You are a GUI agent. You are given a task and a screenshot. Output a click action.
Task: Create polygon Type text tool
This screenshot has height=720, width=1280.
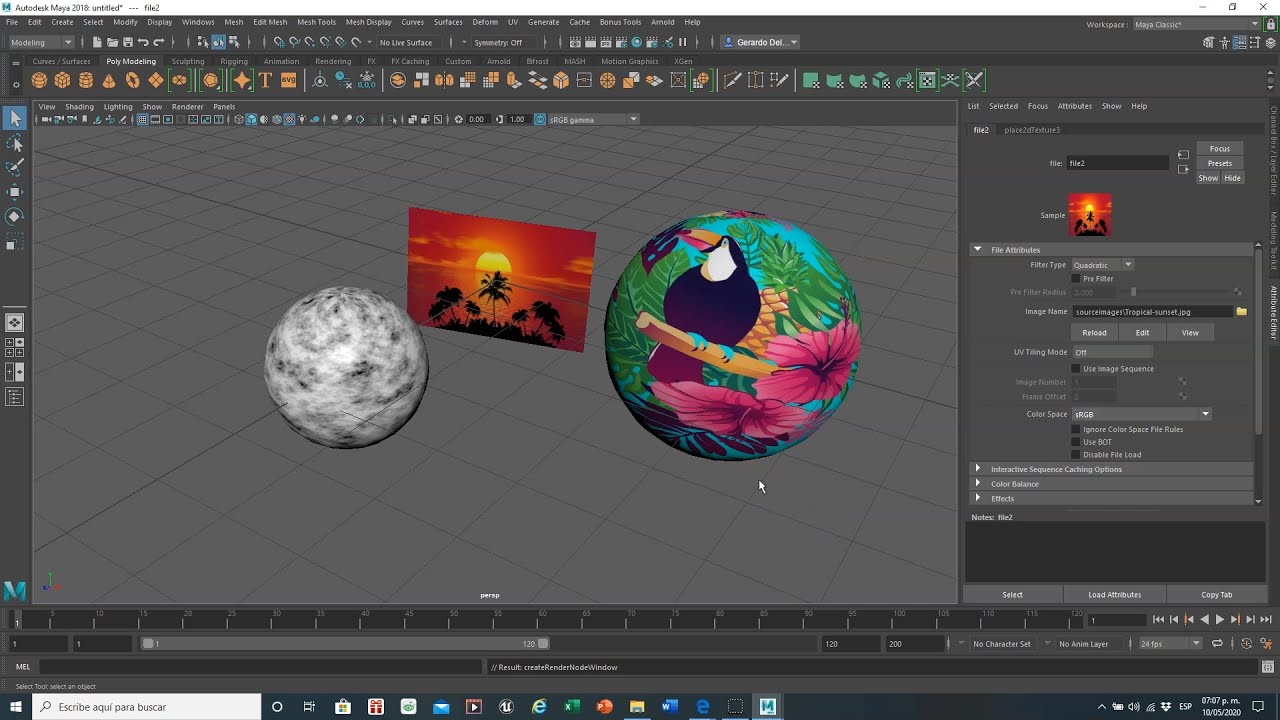[x=265, y=80]
